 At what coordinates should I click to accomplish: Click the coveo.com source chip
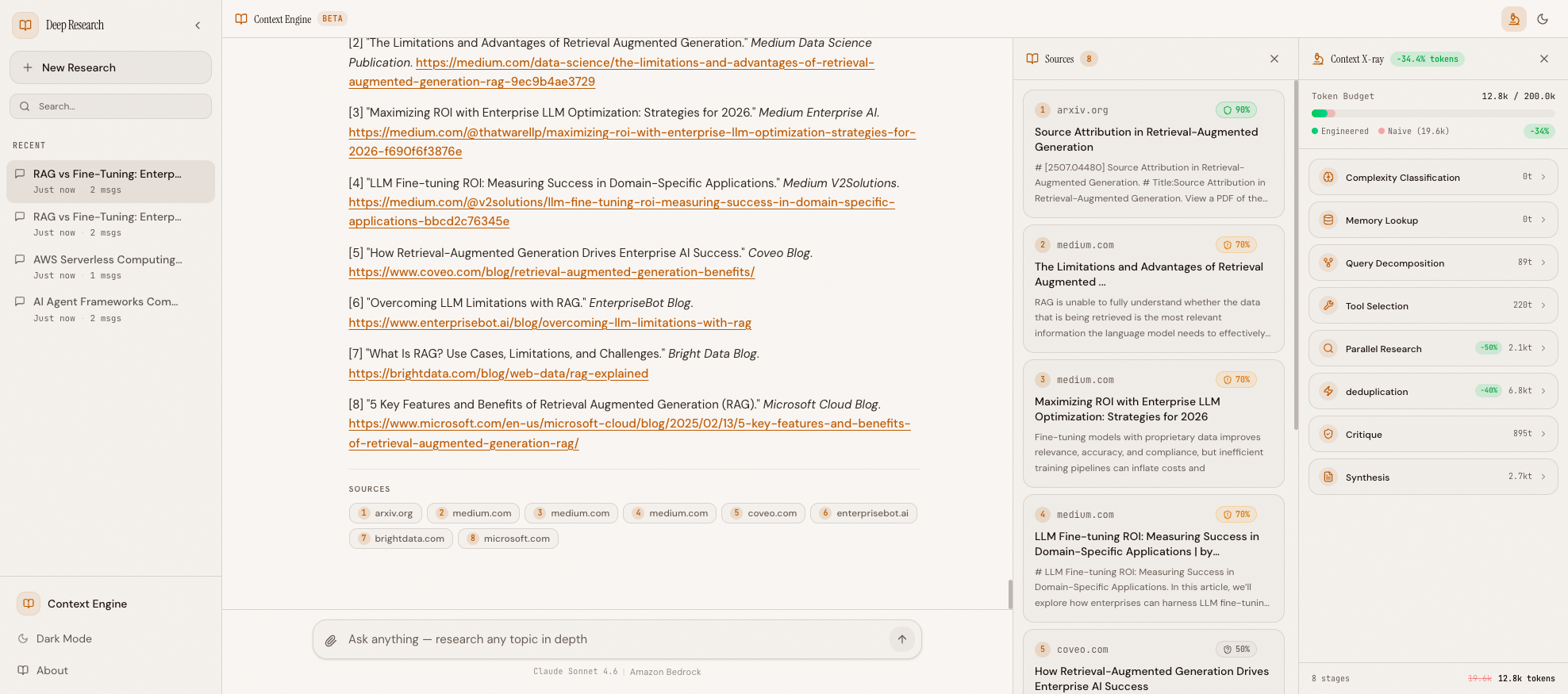(x=763, y=513)
